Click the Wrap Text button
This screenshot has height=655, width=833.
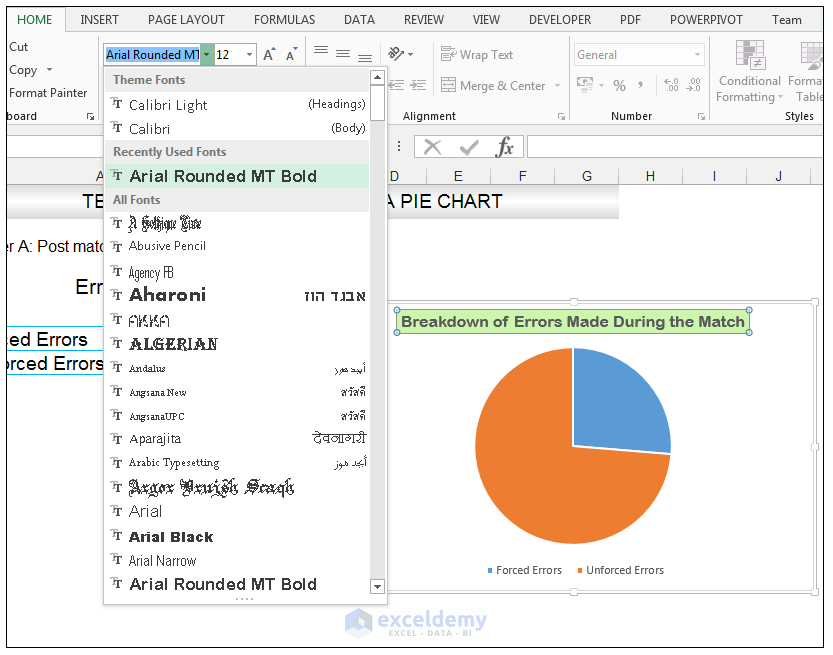point(477,54)
